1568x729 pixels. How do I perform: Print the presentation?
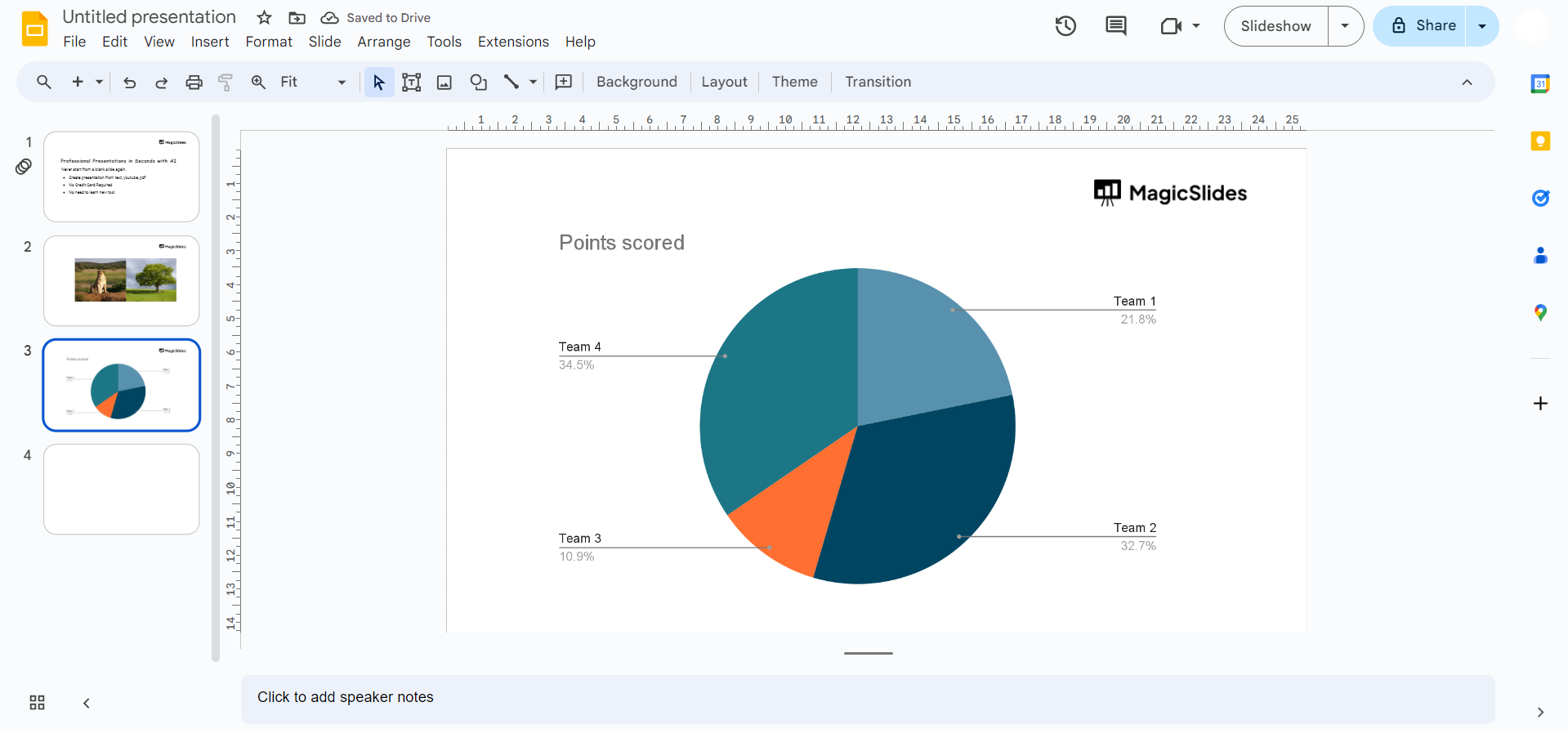pos(194,82)
